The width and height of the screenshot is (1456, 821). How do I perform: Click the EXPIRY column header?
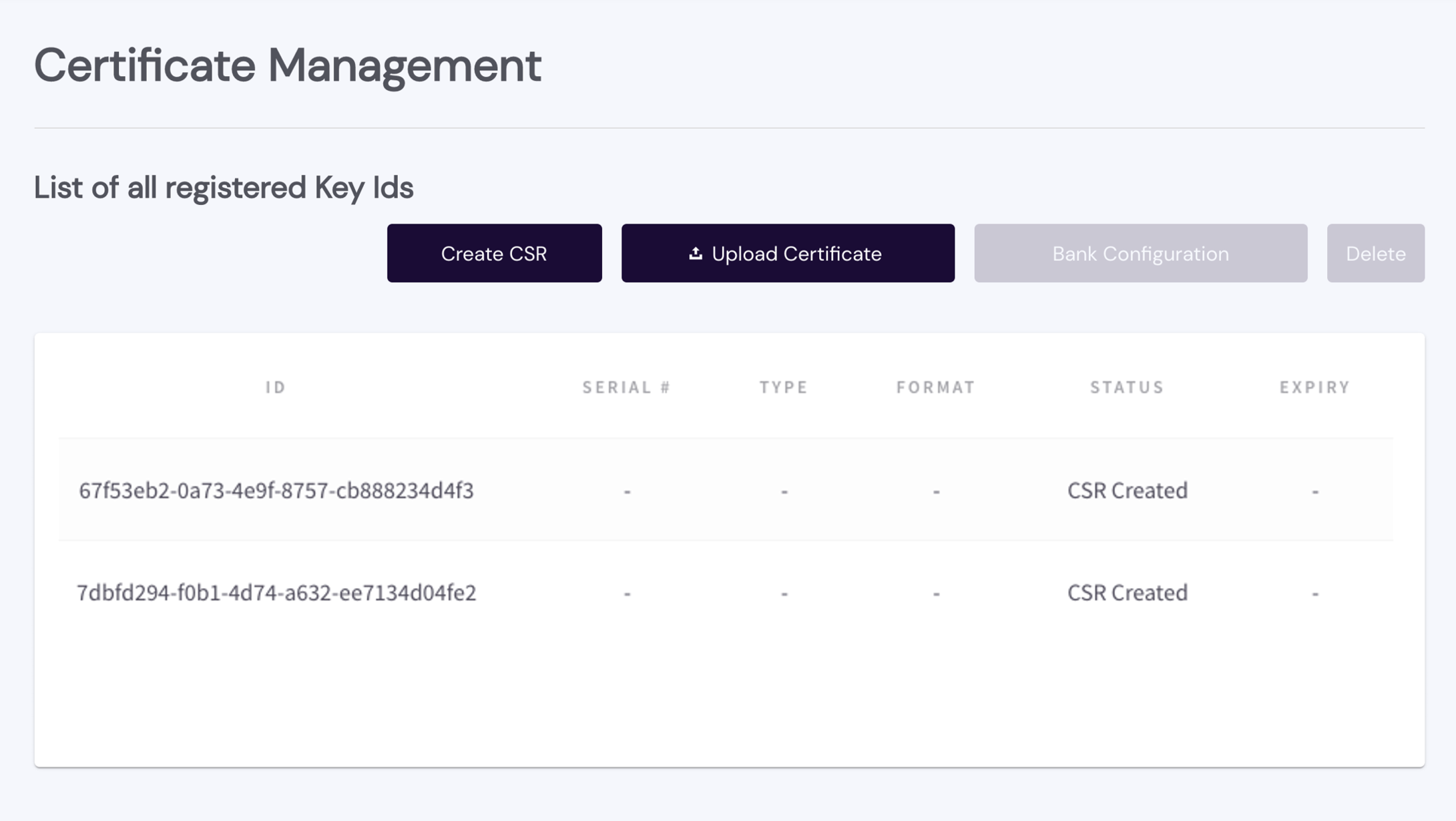click(1314, 387)
